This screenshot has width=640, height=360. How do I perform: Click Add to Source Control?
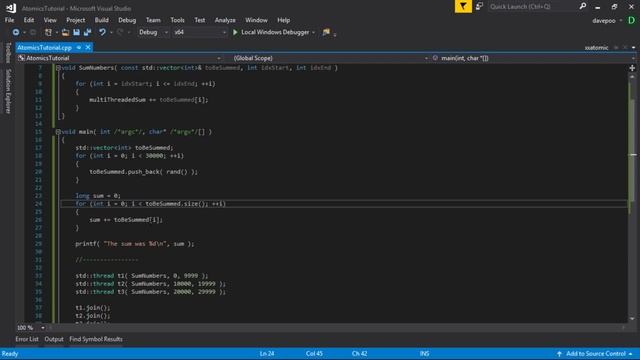tap(596, 353)
